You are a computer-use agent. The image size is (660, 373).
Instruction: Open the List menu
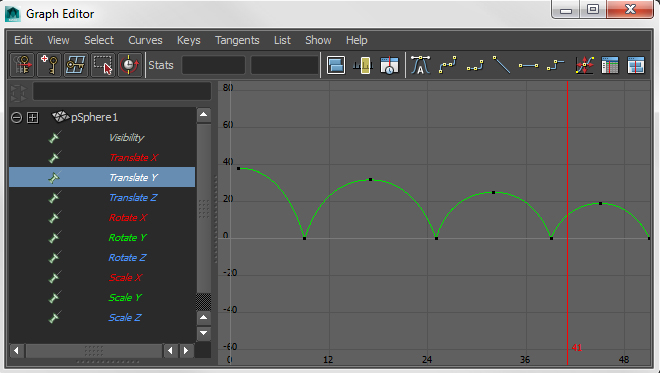click(282, 40)
